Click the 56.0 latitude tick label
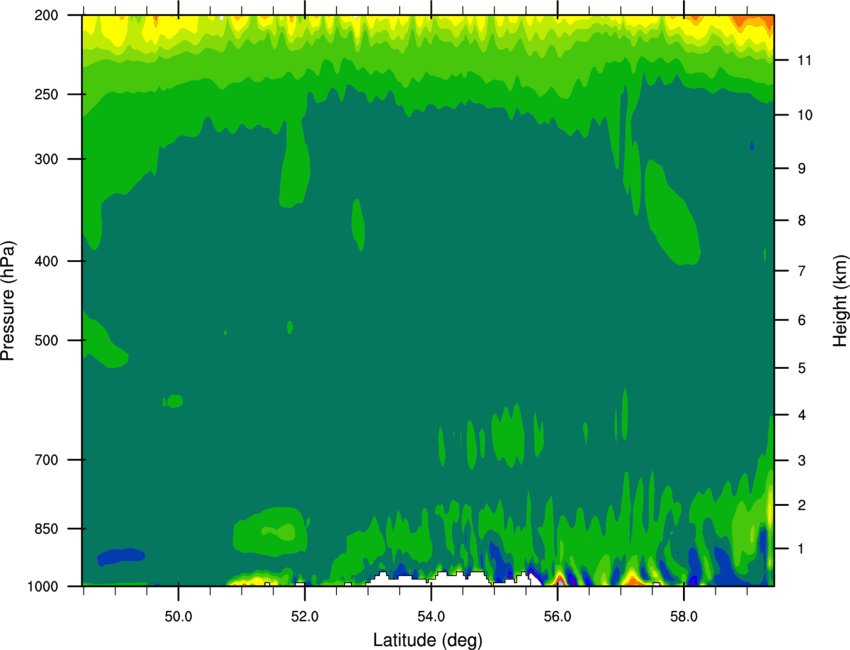The height and width of the screenshot is (650, 850). pos(558,617)
